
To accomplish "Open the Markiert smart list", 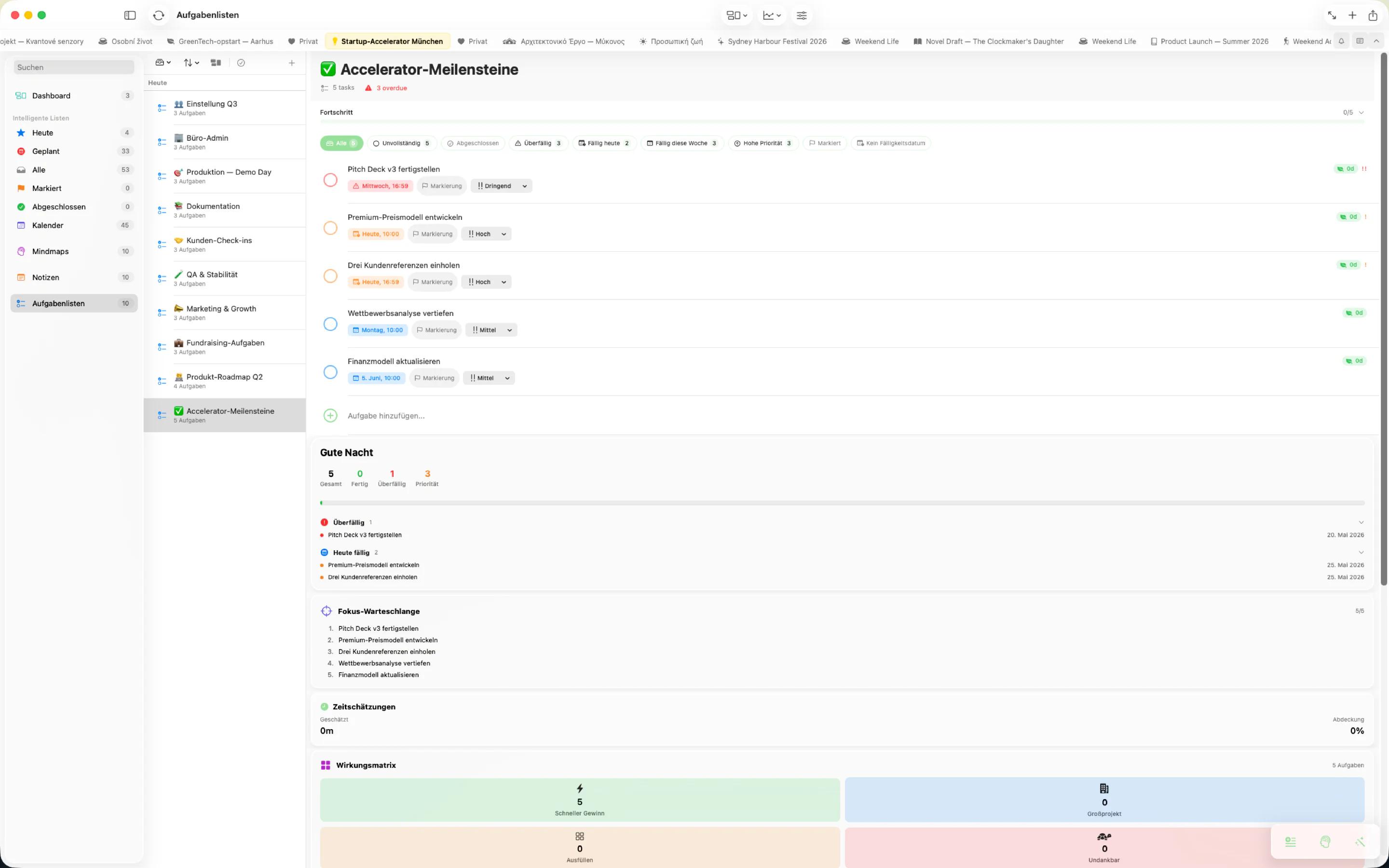I will pos(74,188).
